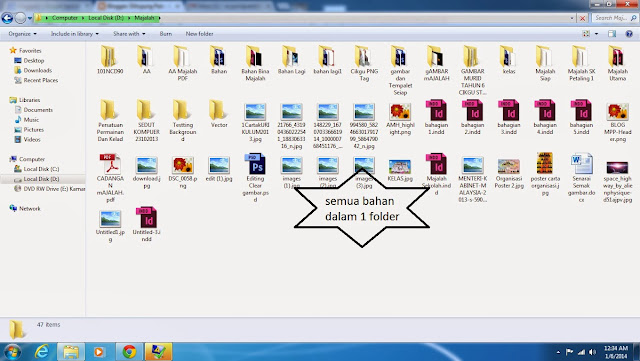
Task: Open the Bahan Bina Majalah folder
Action: (x=255, y=62)
